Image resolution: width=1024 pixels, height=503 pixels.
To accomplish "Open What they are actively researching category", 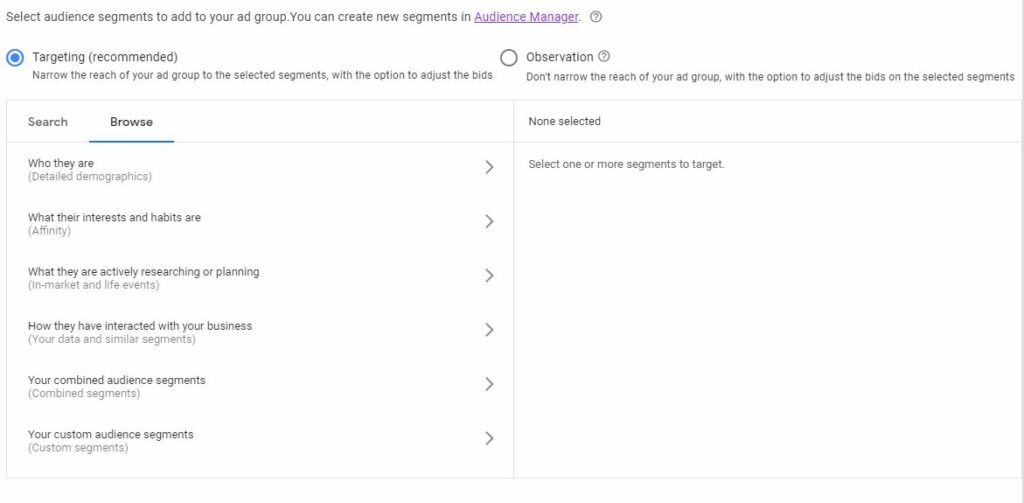I will (x=143, y=277).
